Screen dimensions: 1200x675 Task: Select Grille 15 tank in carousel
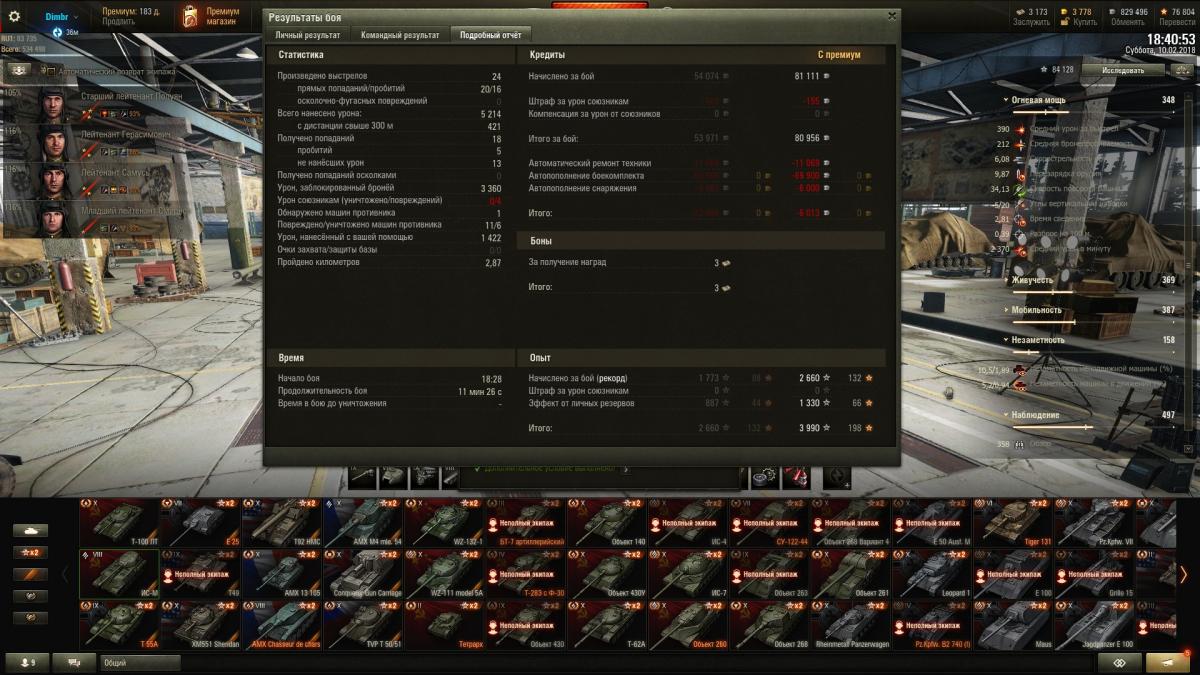pyautogui.click(x=1093, y=573)
